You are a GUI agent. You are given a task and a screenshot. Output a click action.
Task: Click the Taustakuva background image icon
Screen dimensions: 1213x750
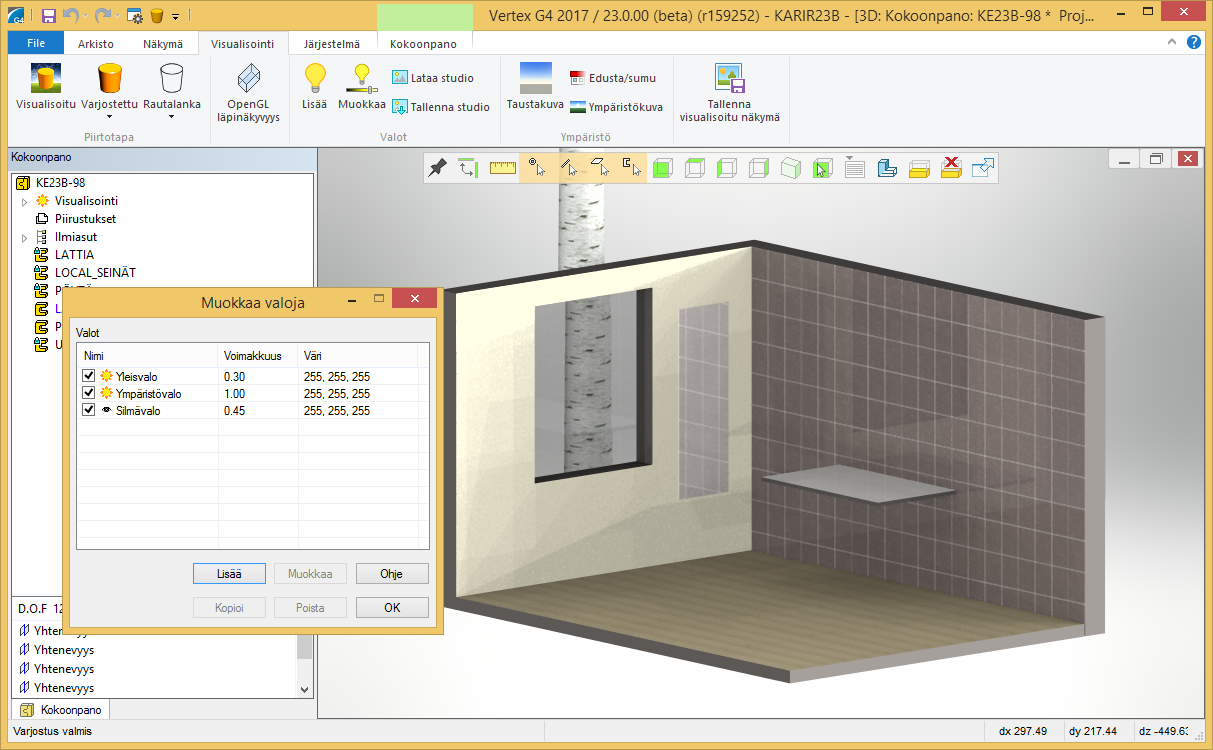(535, 78)
